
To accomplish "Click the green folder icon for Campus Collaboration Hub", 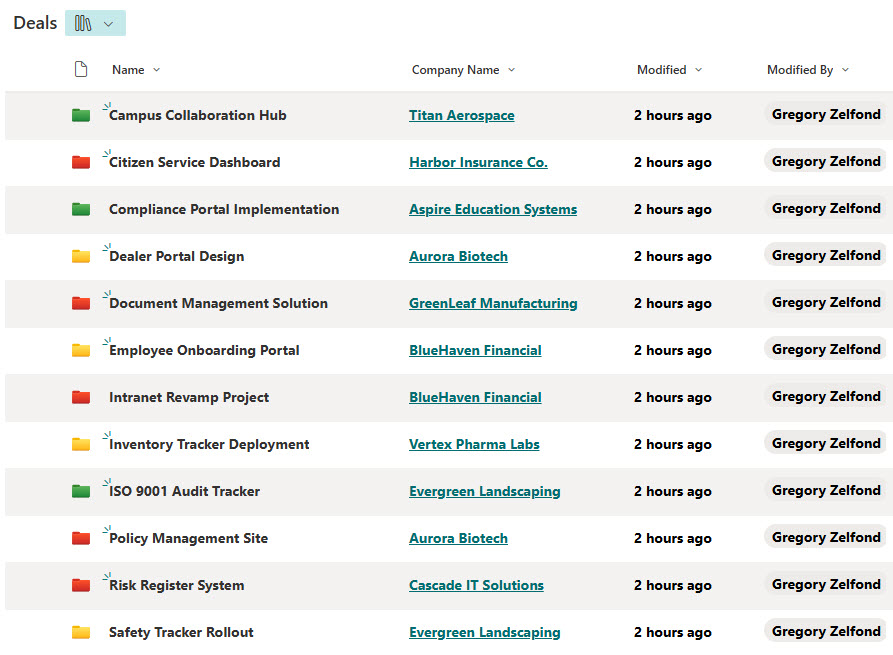I will click(81, 115).
